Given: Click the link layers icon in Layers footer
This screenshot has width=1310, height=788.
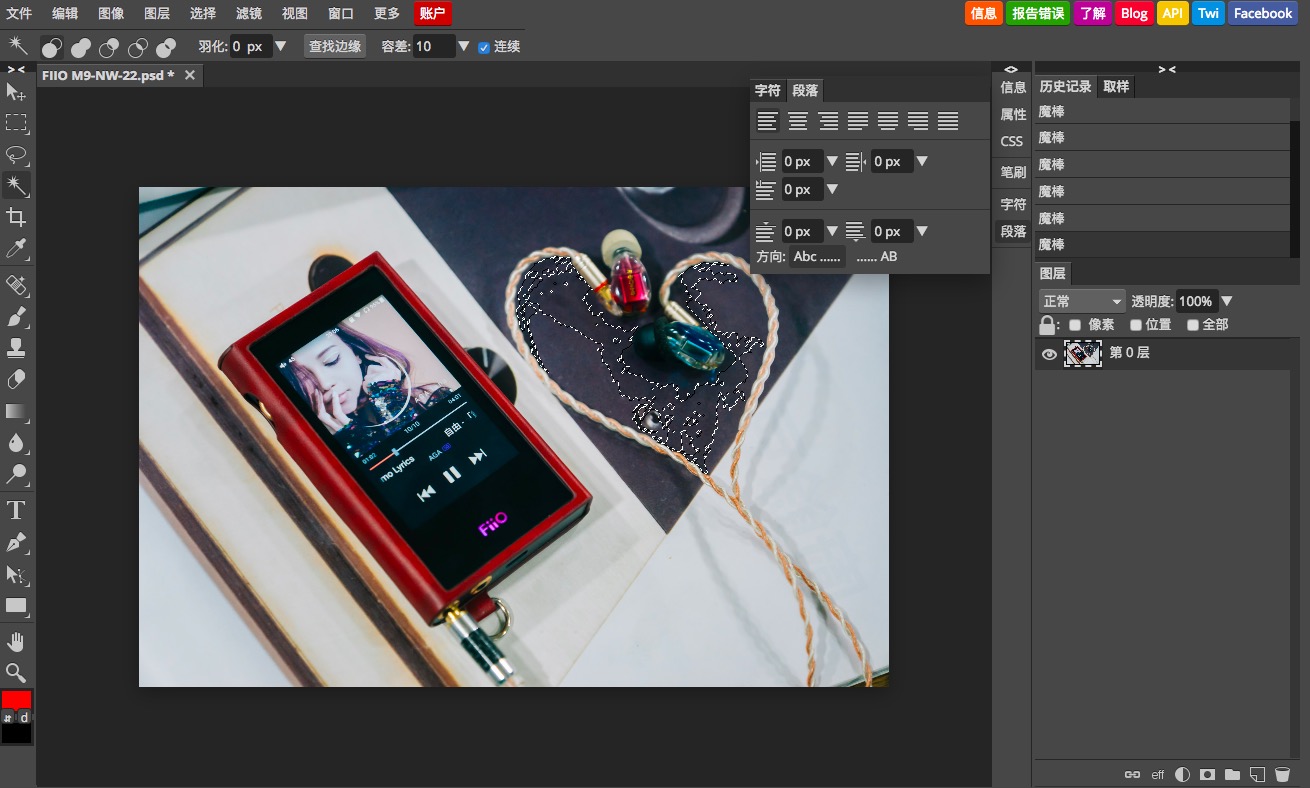Looking at the screenshot, I should click(x=1132, y=774).
